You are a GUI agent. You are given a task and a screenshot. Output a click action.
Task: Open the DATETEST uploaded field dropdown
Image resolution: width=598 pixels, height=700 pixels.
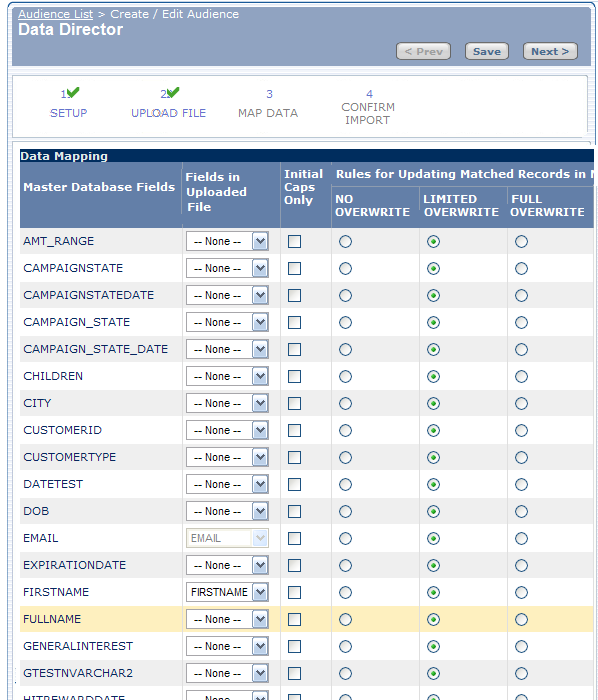[227, 484]
